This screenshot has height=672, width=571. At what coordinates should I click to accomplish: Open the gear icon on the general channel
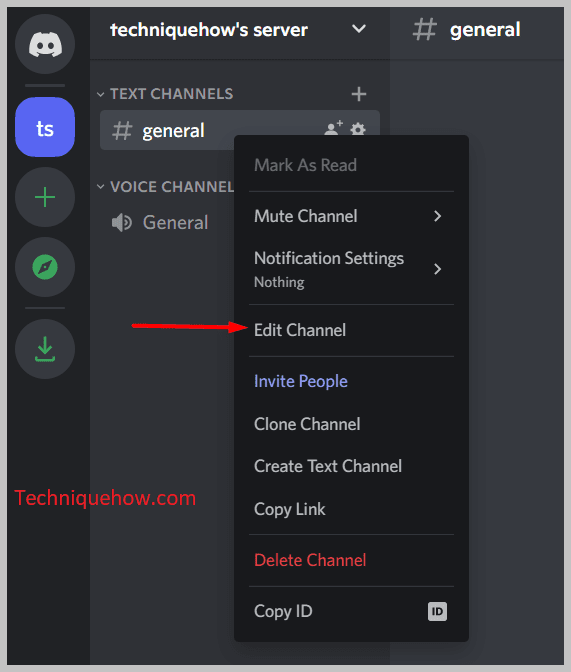(x=358, y=129)
